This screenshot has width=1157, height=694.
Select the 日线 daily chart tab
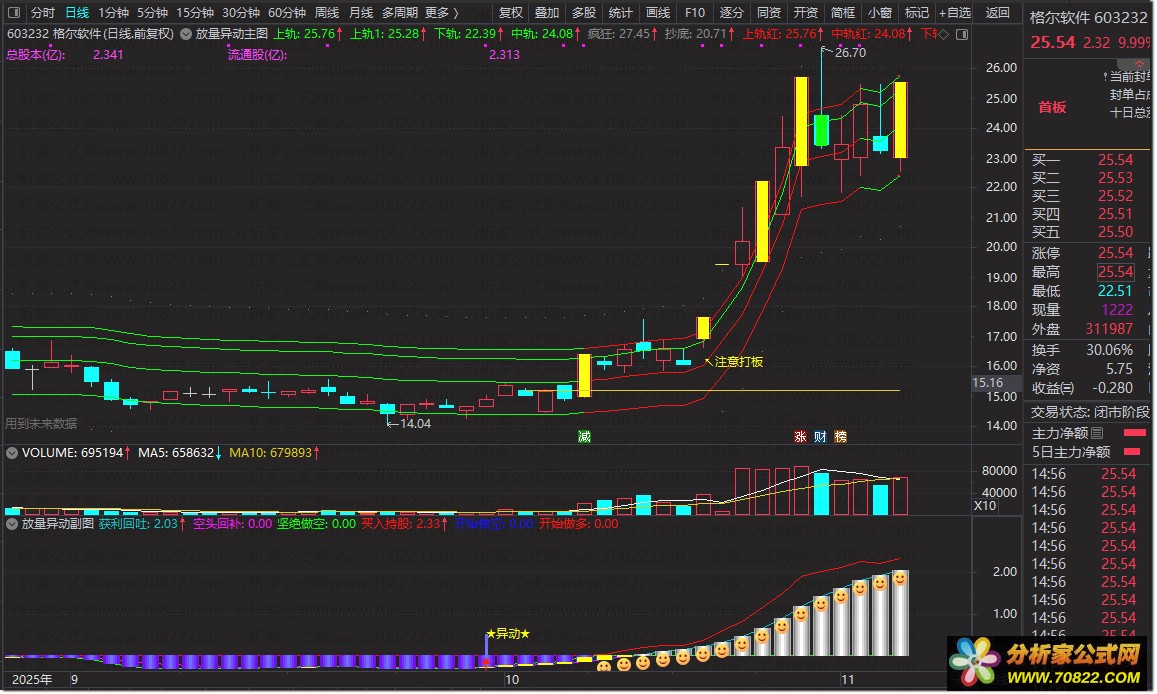click(77, 13)
